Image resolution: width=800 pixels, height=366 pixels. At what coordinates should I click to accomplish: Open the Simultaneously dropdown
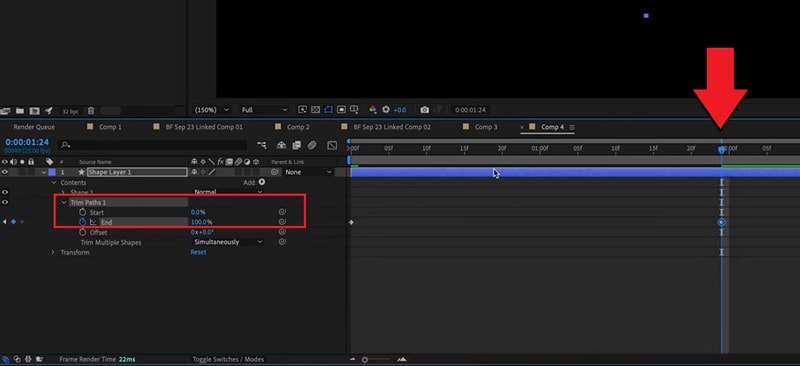coord(228,242)
